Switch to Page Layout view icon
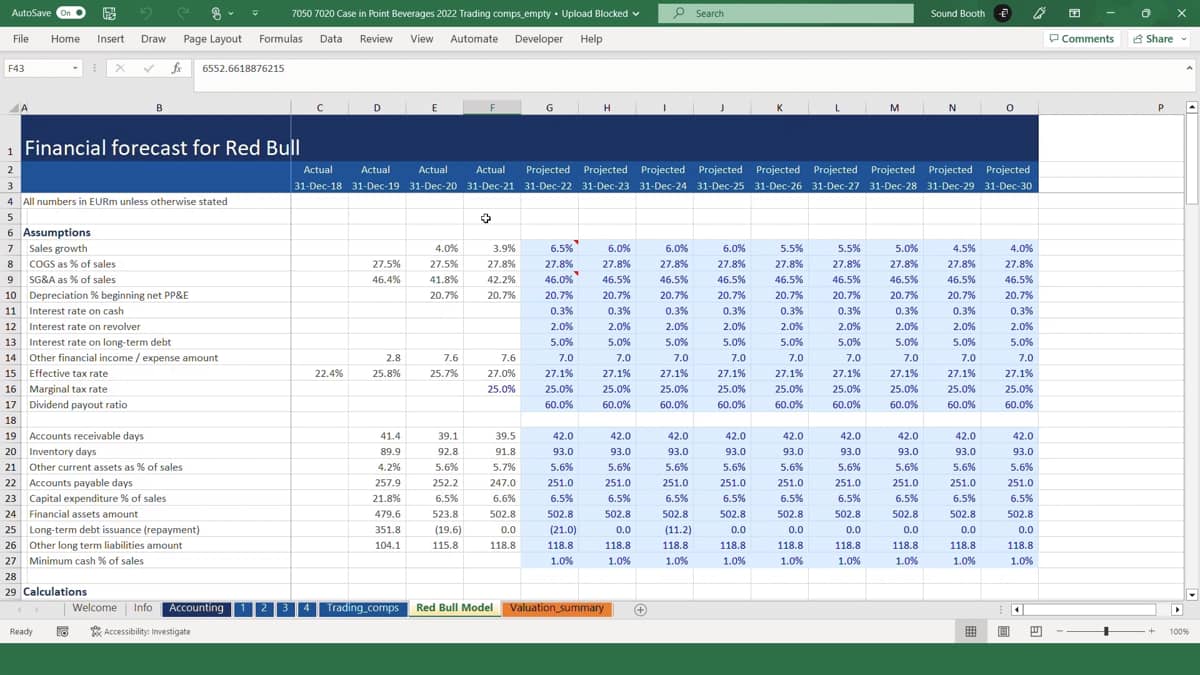Screen dimensions: 1200x675 (1003, 632)
